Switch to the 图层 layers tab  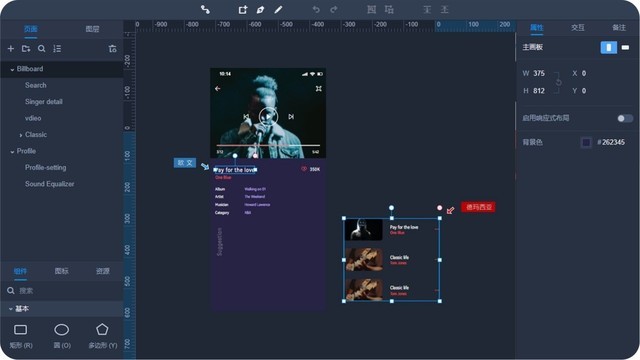pos(92,29)
